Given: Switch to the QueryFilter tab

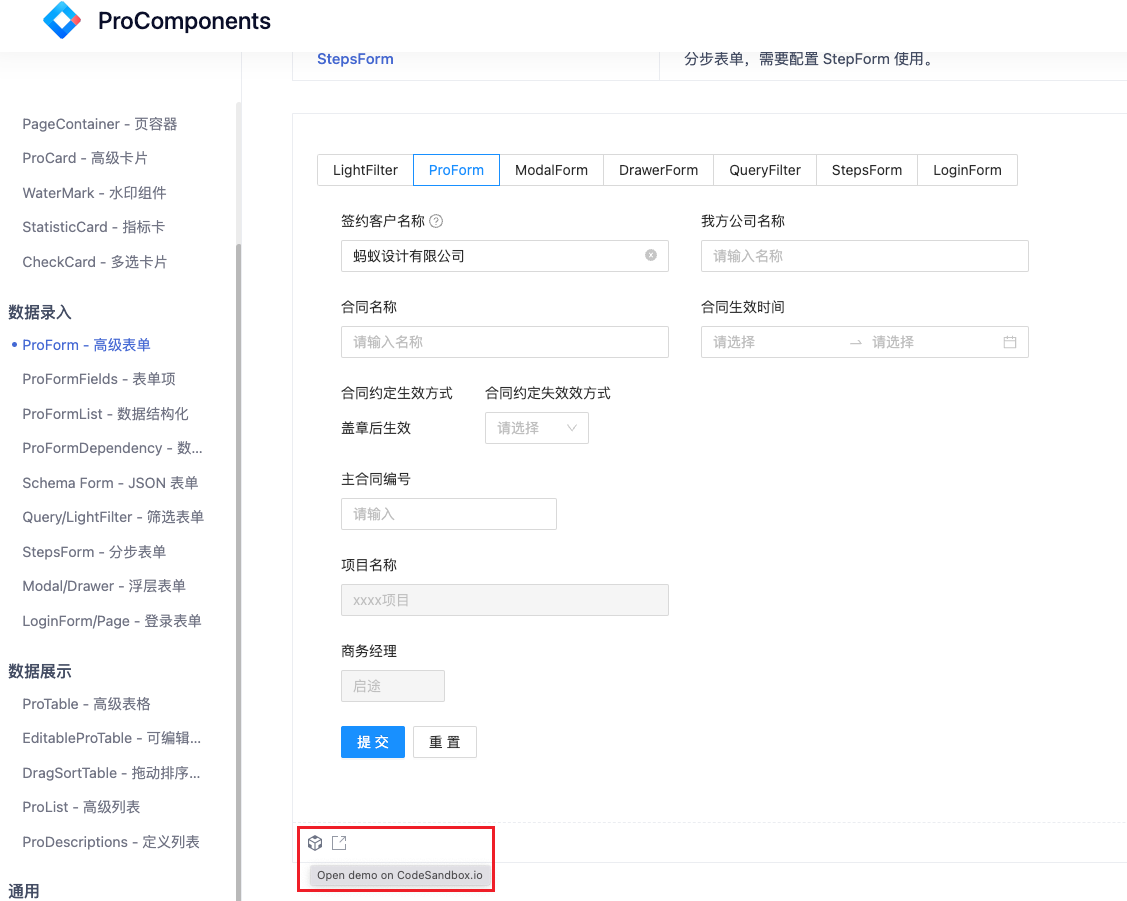Looking at the screenshot, I should [x=764, y=170].
